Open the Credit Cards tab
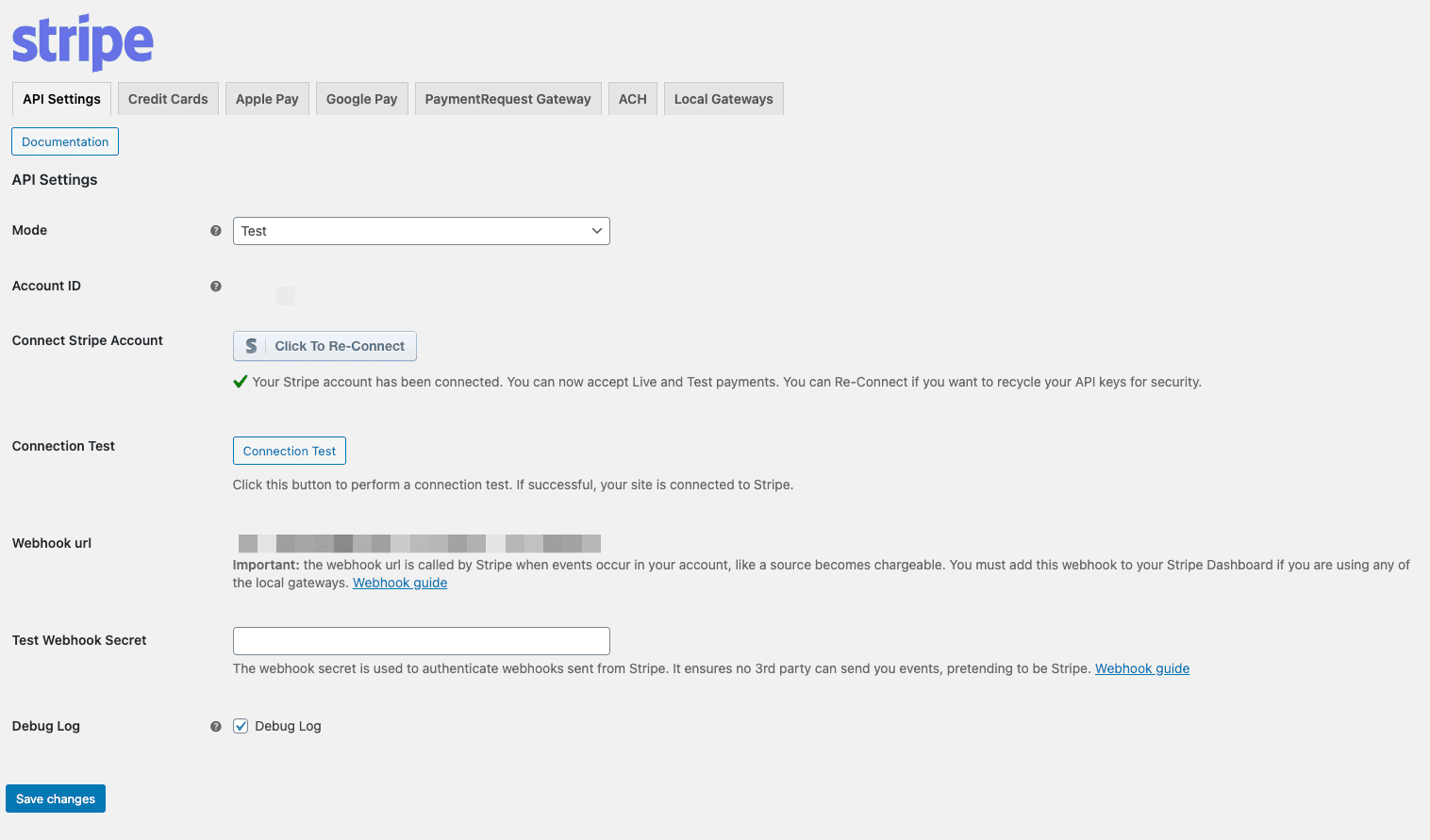1430x840 pixels. click(x=168, y=99)
